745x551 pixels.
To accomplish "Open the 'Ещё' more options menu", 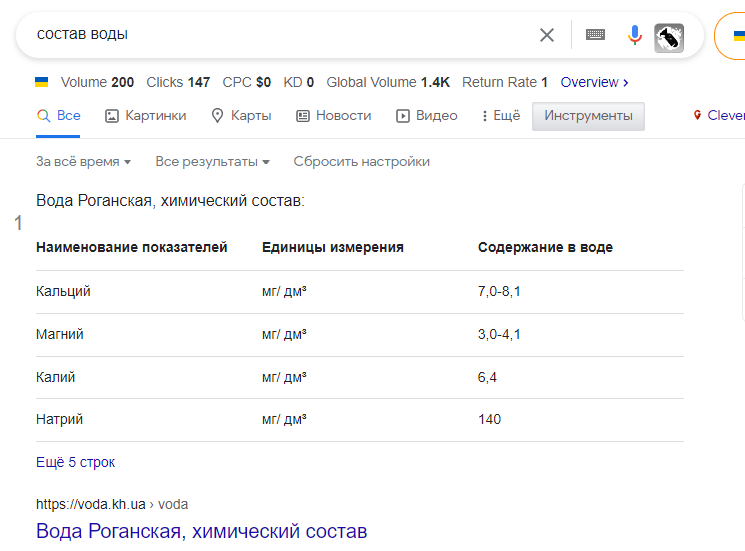I will 501,116.
